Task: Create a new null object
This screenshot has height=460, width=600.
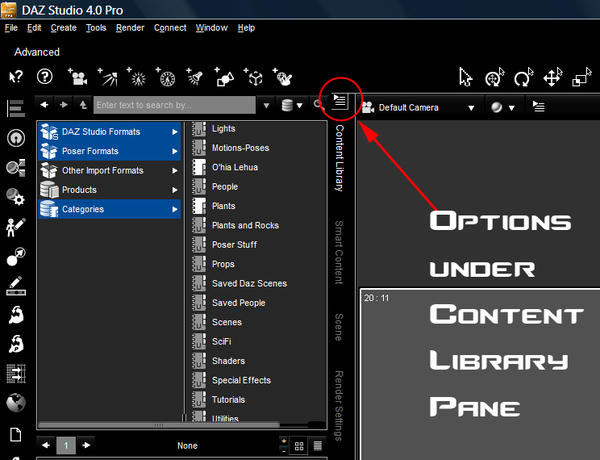Action: pyautogui.click(x=253, y=77)
